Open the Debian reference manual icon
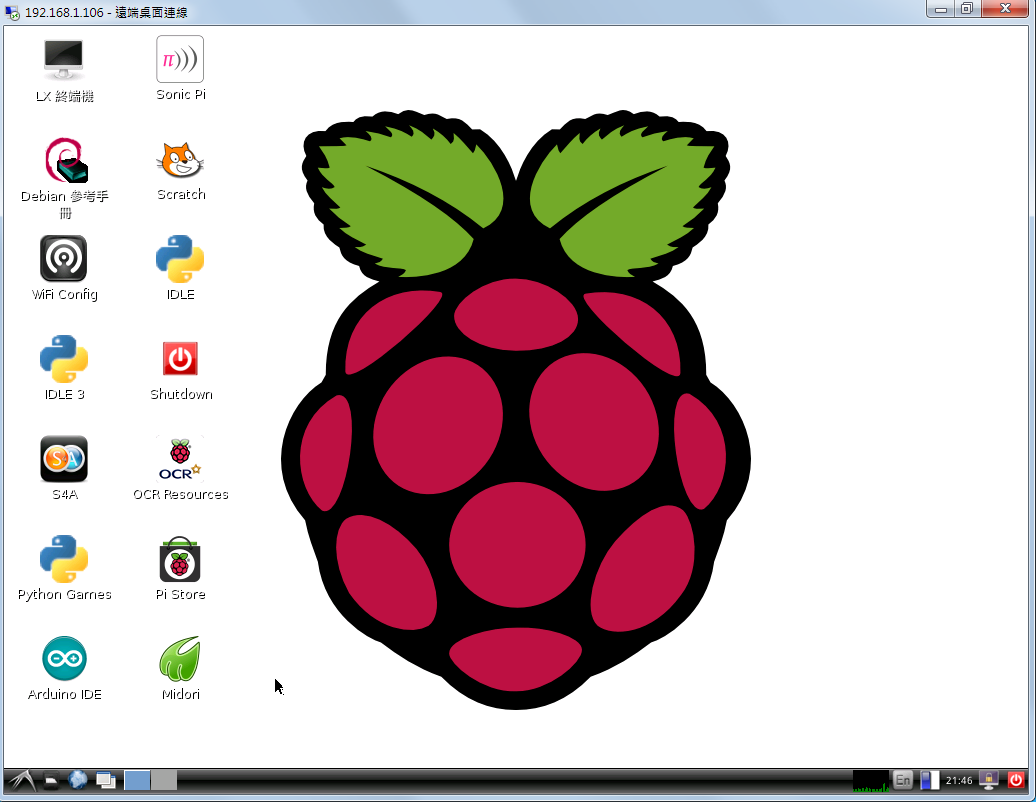Image resolution: width=1036 pixels, height=802 pixels. (x=65, y=161)
